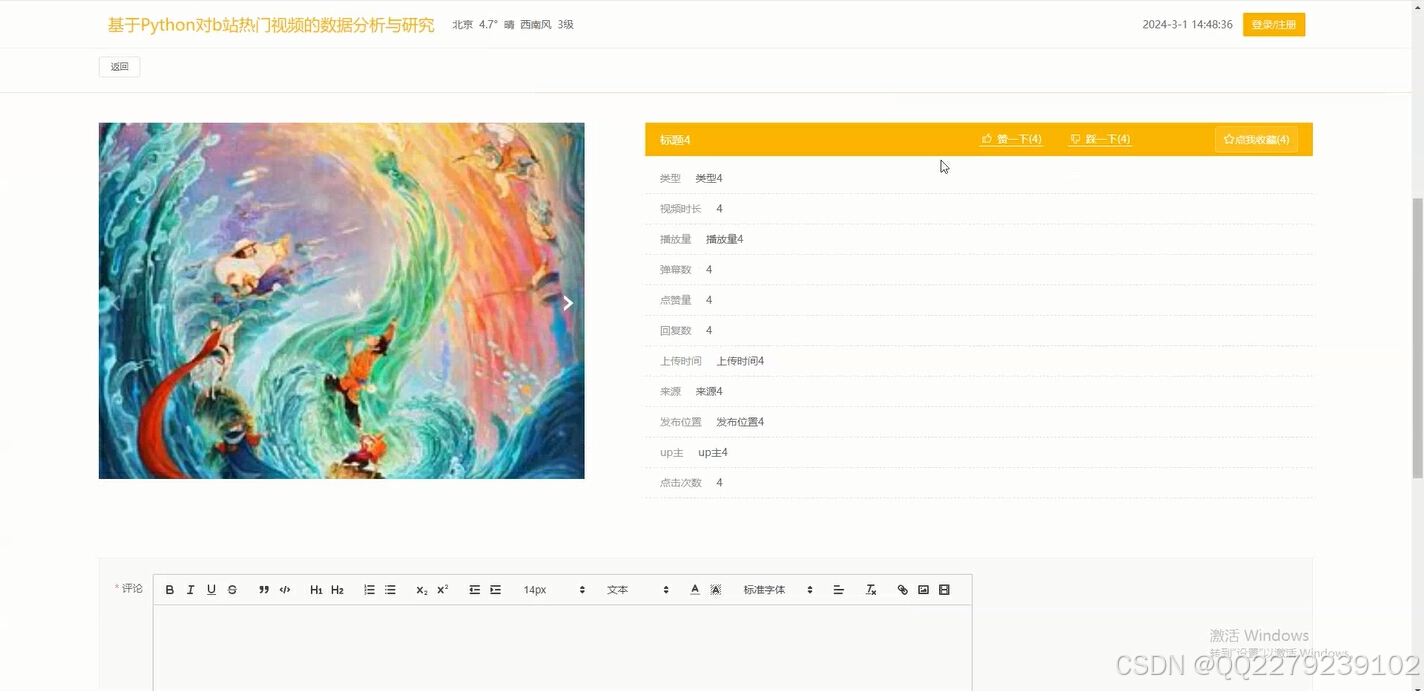Select the ordered list icon

[x=369, y=589]
